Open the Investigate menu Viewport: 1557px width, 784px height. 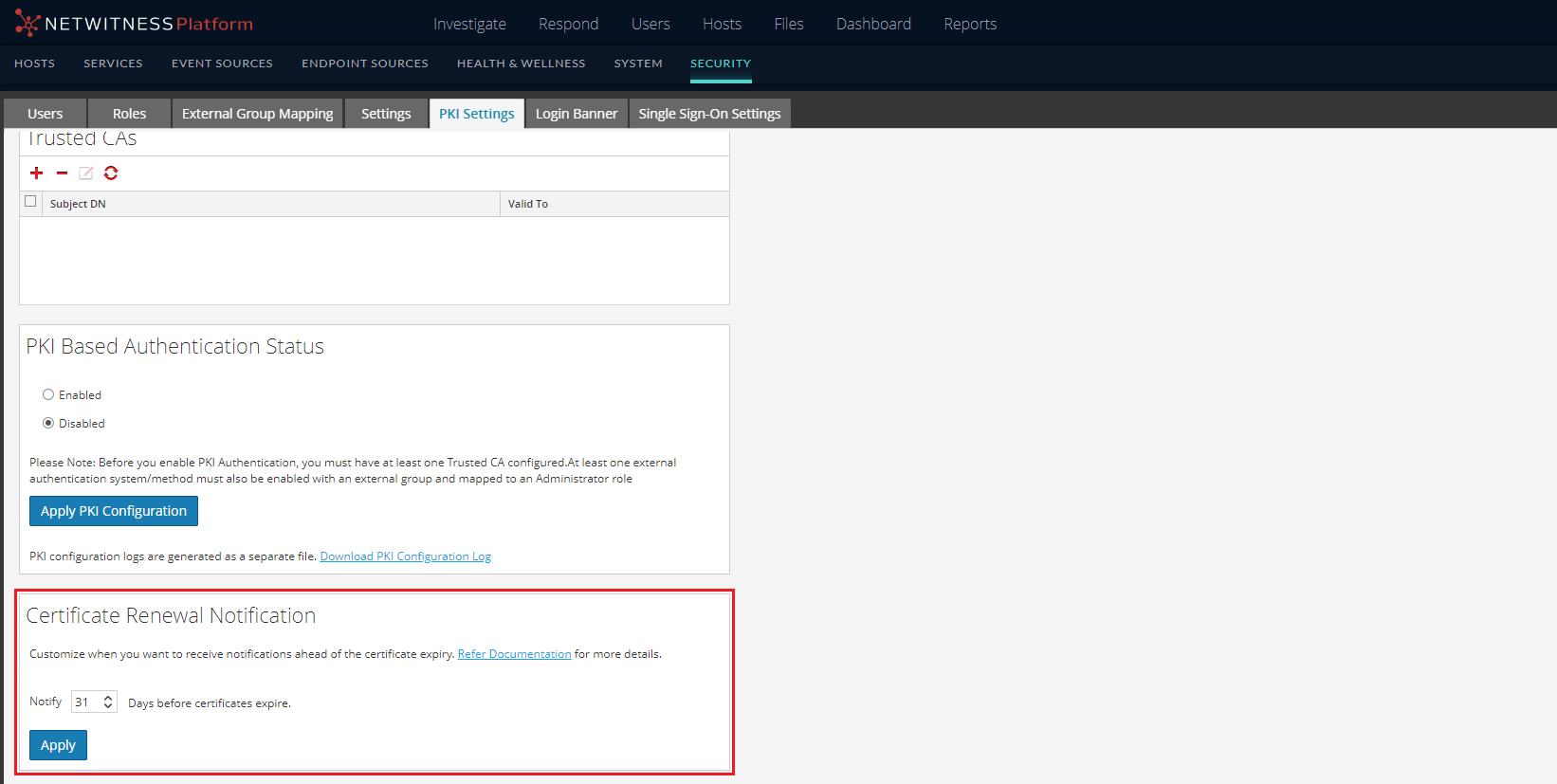469,24
